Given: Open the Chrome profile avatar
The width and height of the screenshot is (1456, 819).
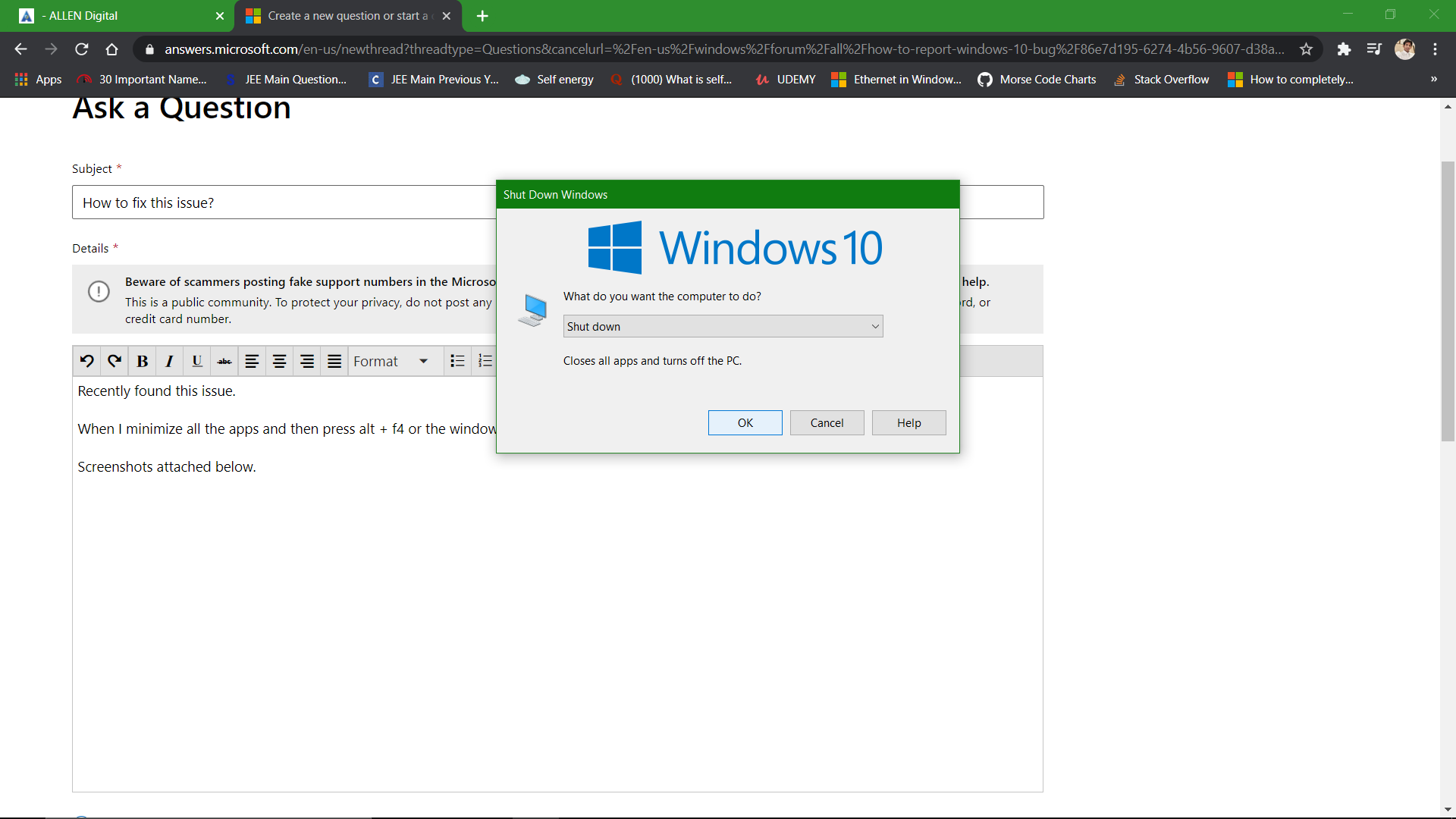Looking at the screenshot, I should [1404, 49].
